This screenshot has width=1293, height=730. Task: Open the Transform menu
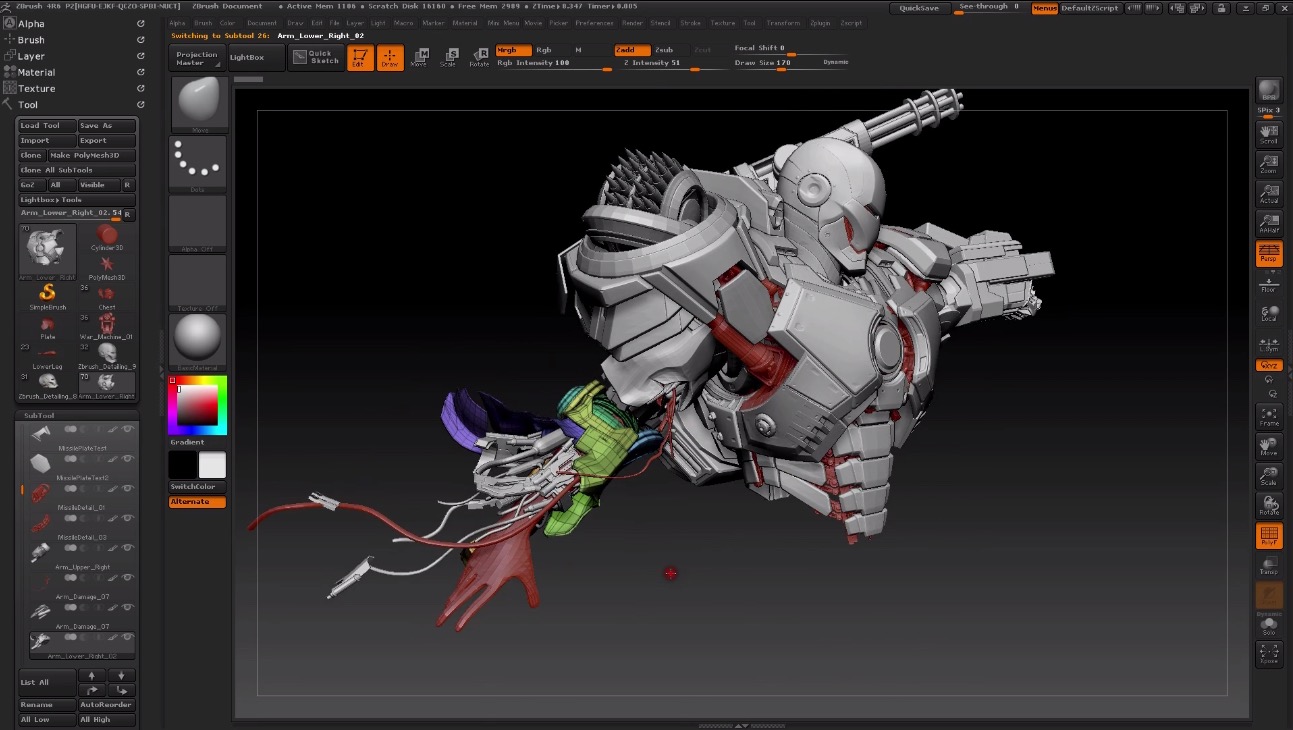(783, 22)
